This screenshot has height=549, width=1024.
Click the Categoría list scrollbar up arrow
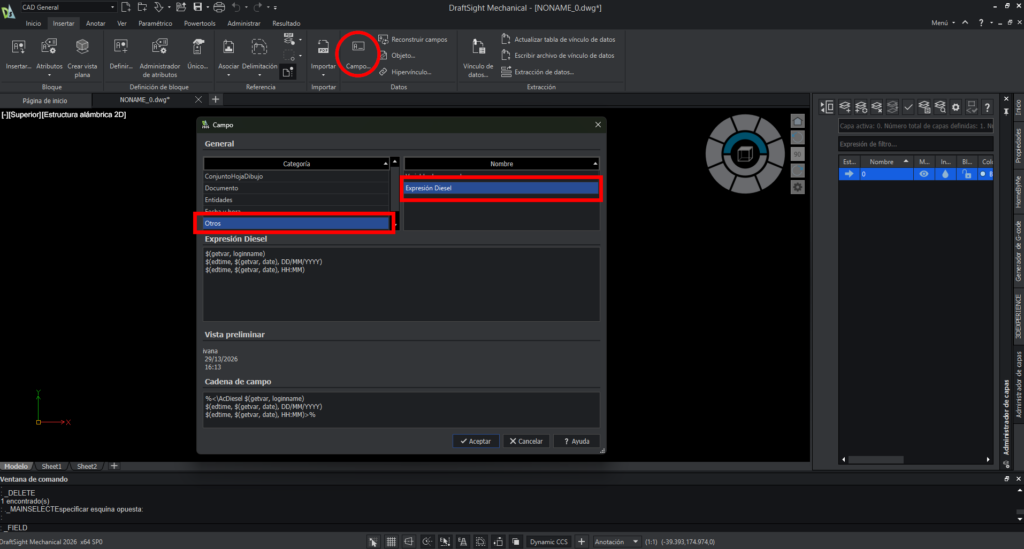click(x=394, y=162)
